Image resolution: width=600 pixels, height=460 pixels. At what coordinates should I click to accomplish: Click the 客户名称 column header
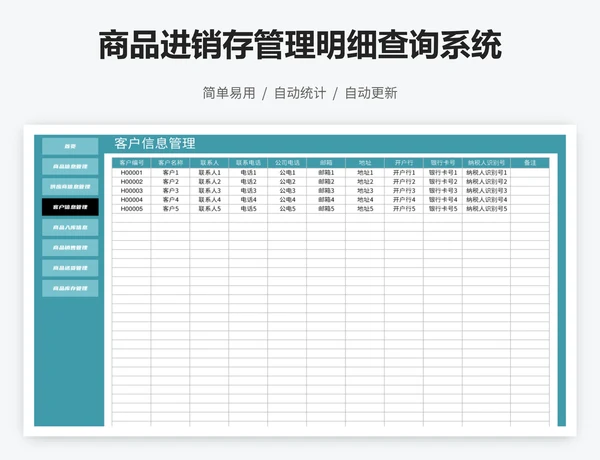tap(171, 163)
